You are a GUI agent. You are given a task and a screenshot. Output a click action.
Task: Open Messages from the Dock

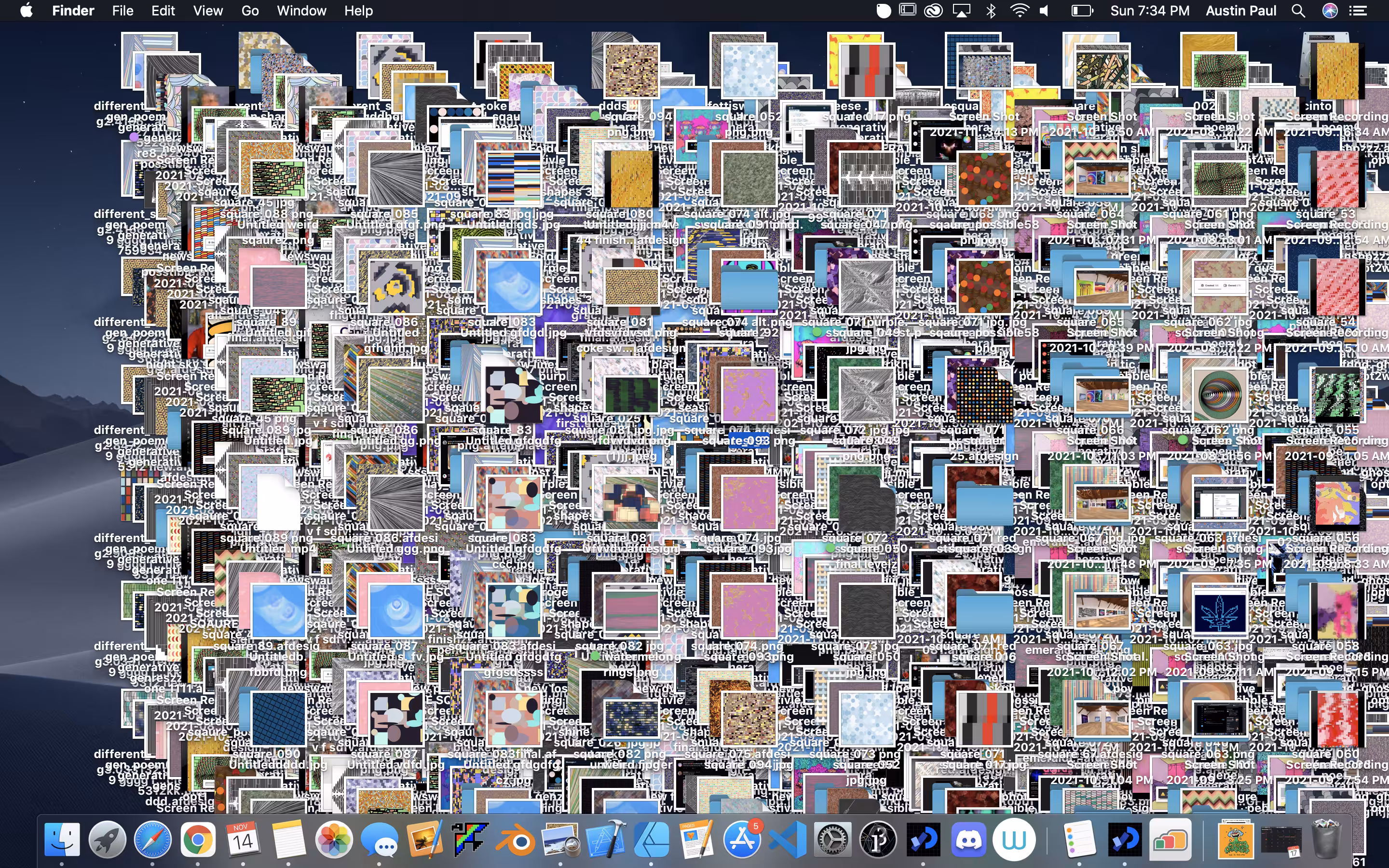tap(379, 840)
